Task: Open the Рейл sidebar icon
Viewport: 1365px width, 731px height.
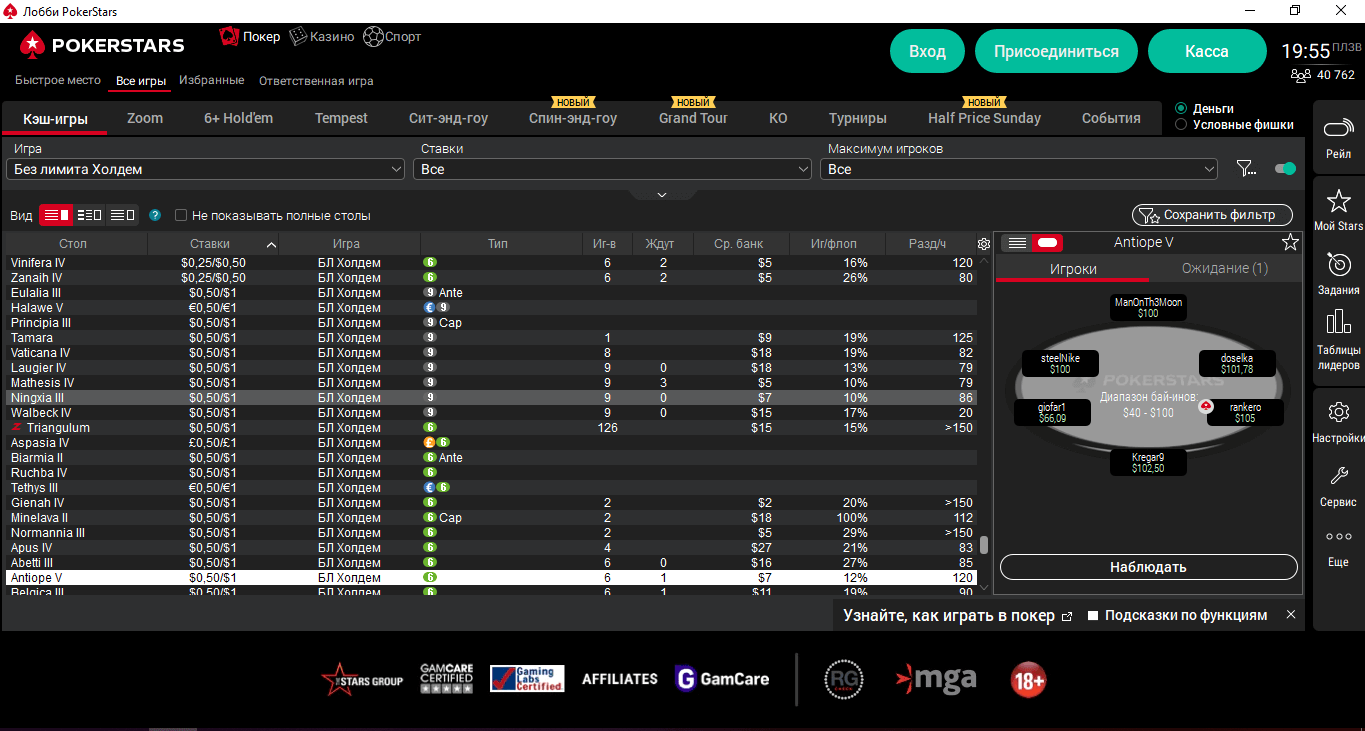Action: 1338,130
